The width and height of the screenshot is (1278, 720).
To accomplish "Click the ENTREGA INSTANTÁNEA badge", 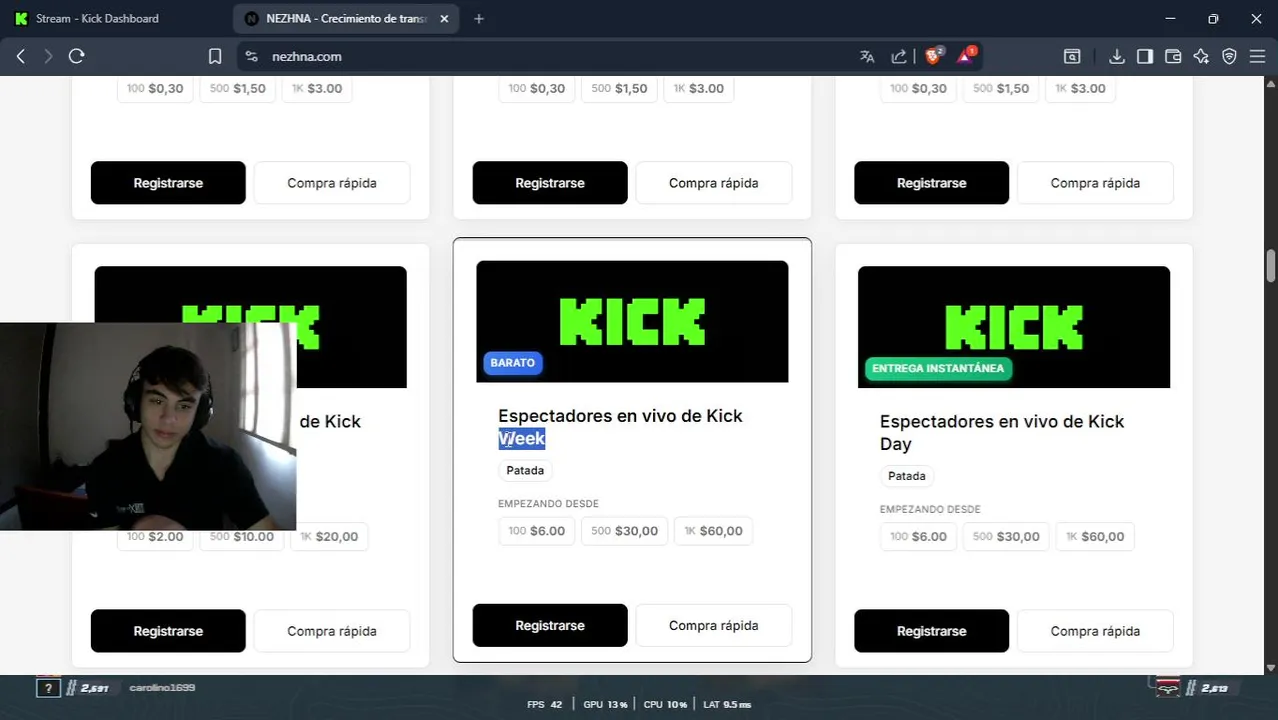I will click(x=938, y=368).
